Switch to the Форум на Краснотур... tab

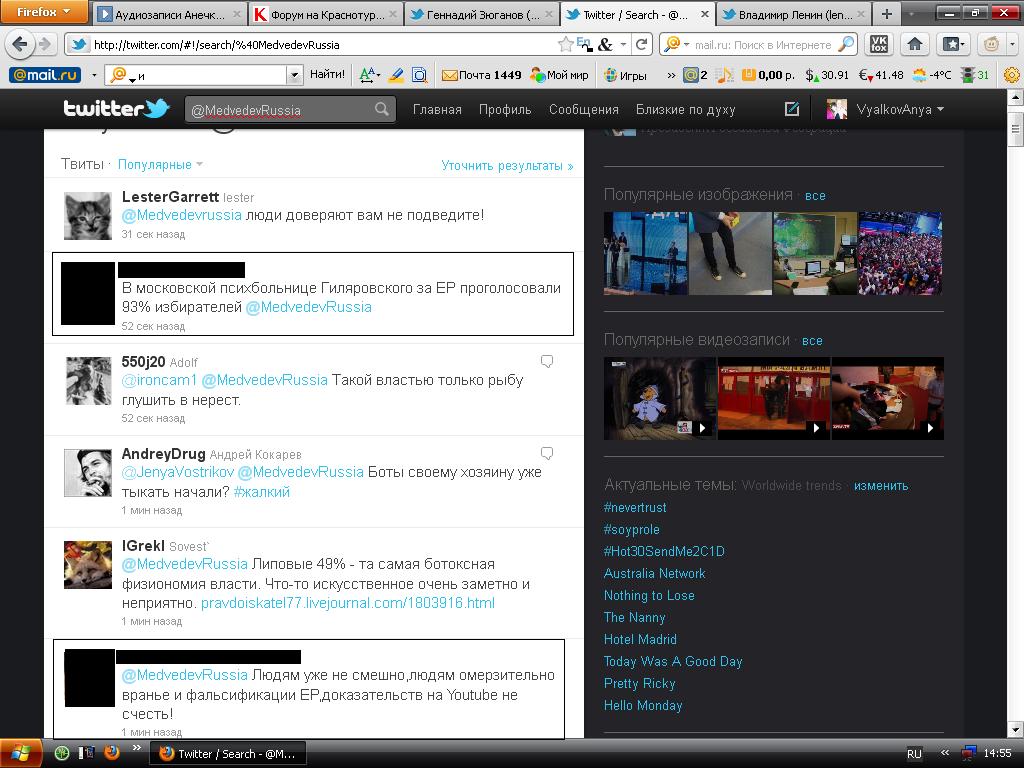326,14
